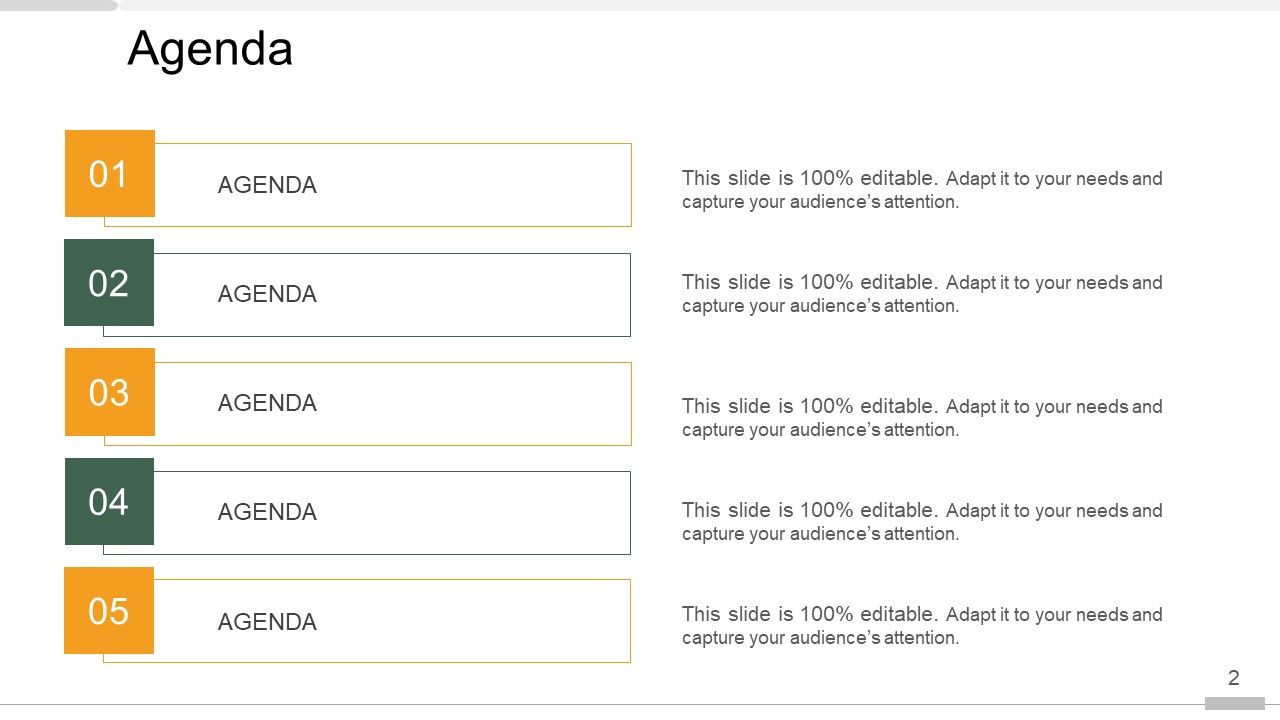Click the green 02 number block
1280x720 pixels.
point(109,283)
